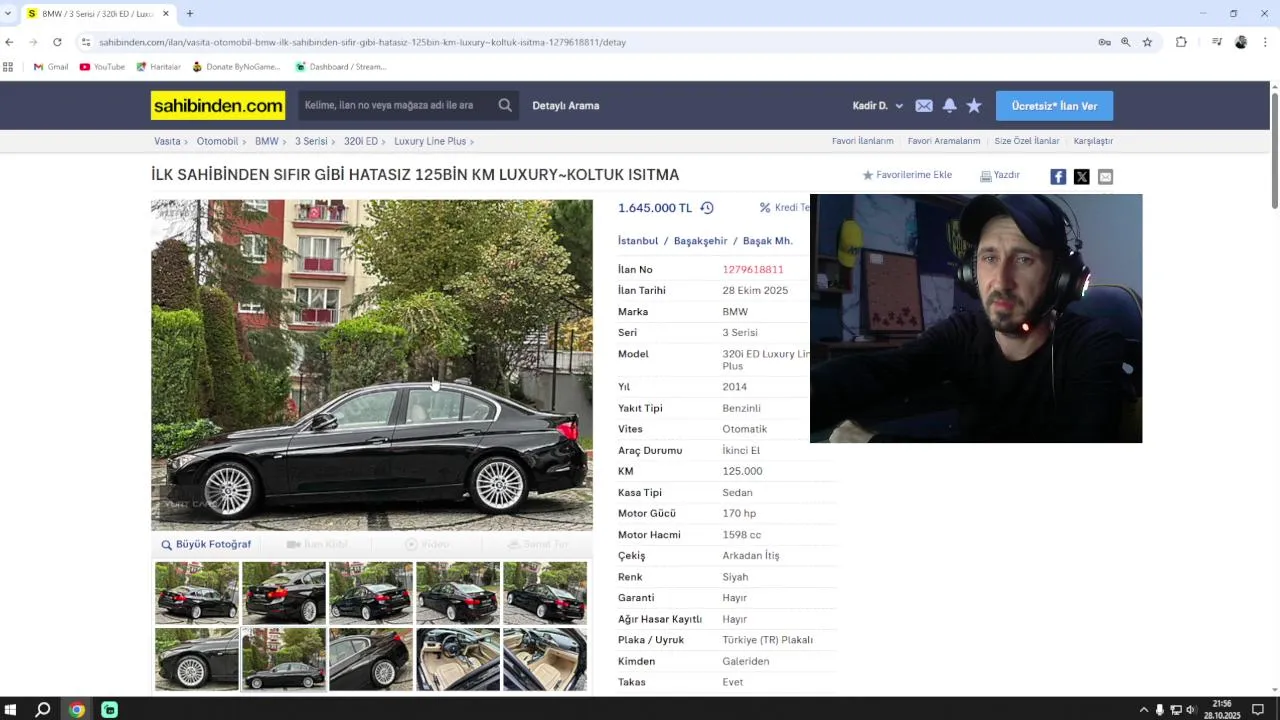
Task: Click Yazdır print link
Action: pos(1000,175)
